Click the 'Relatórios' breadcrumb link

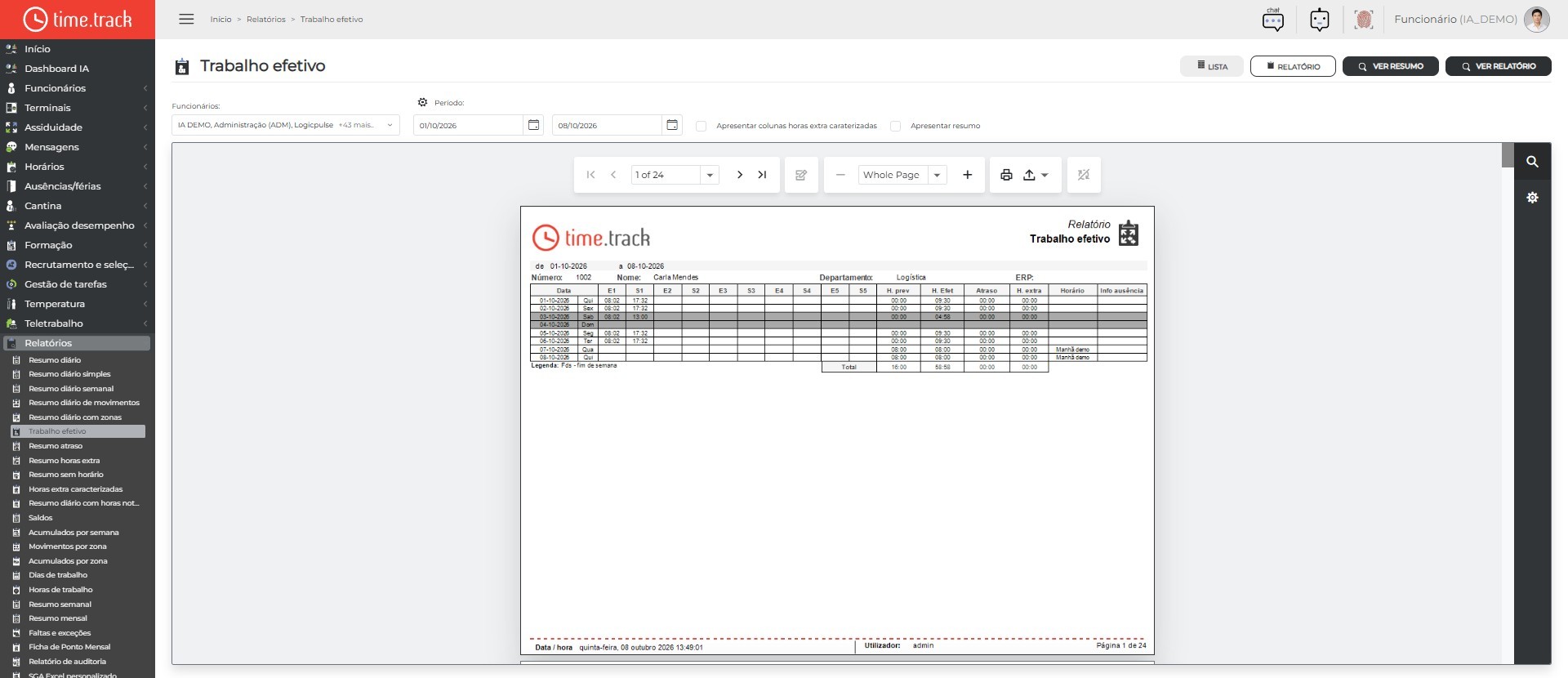click(266, 20)
